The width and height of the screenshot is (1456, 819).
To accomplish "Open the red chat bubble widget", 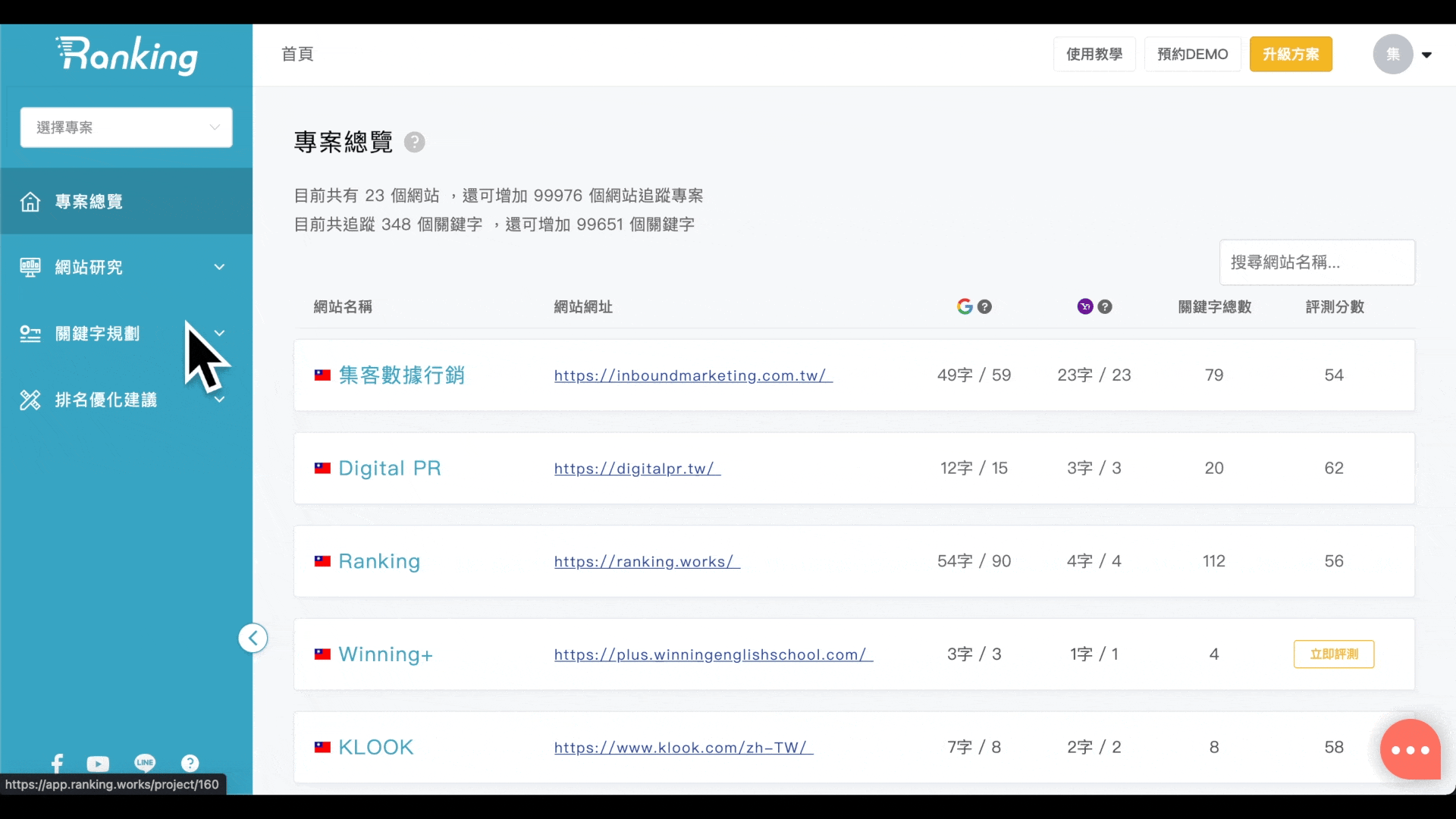I will tap(1410, 749).
